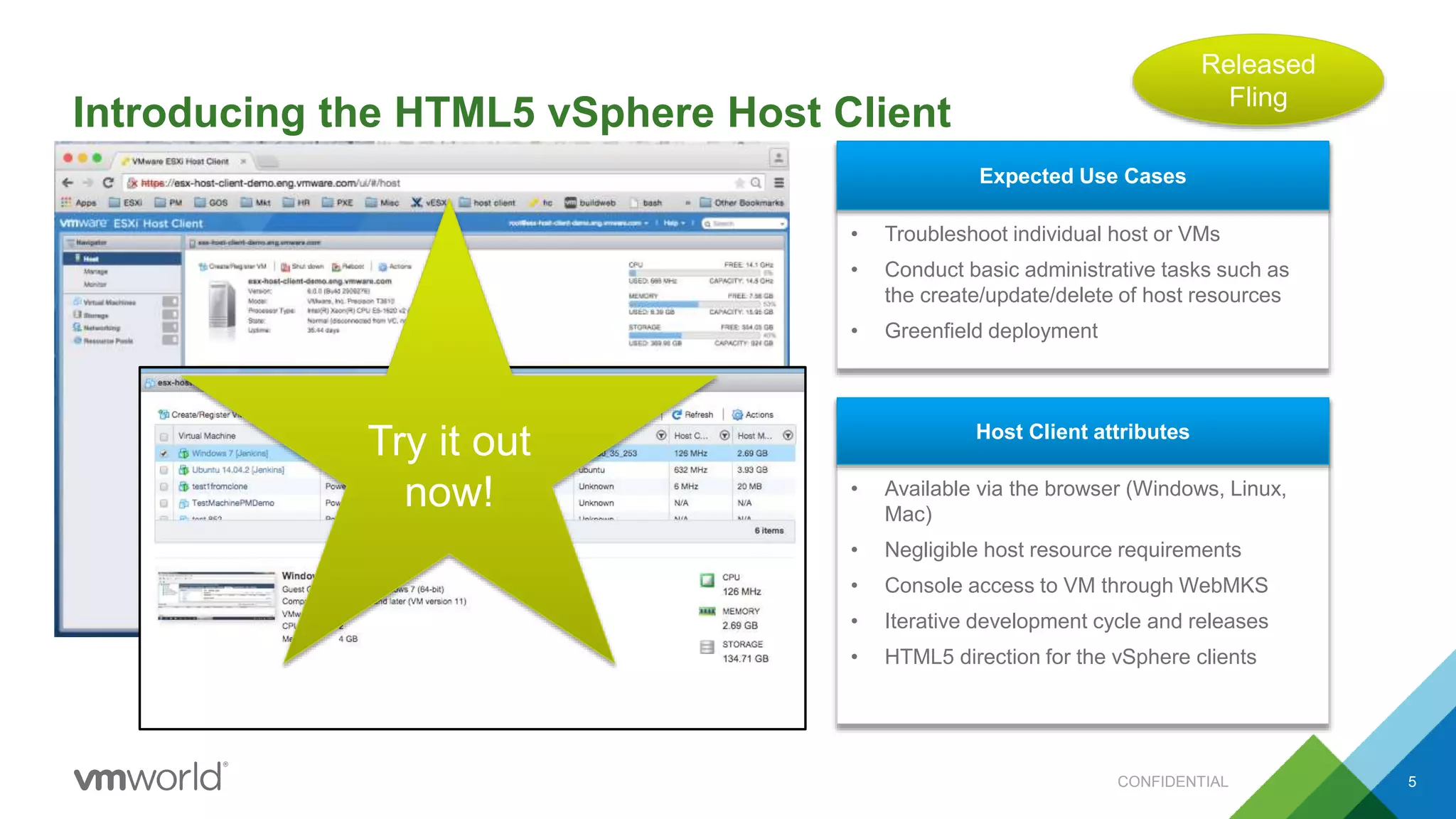The image size is (1456, 819).
Task: Click Reboot in the host toolbar
Action: click(x=348, y=267)
